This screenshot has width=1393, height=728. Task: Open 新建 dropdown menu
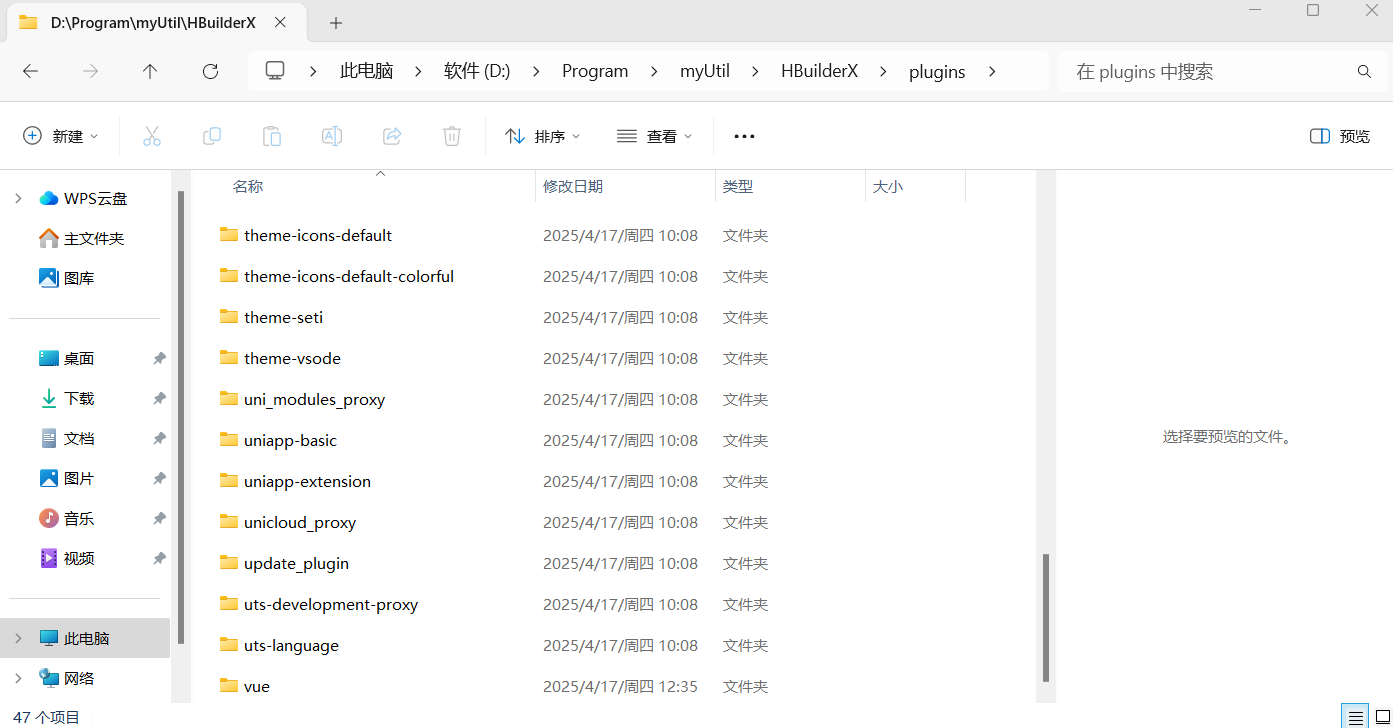coord(61,136)
